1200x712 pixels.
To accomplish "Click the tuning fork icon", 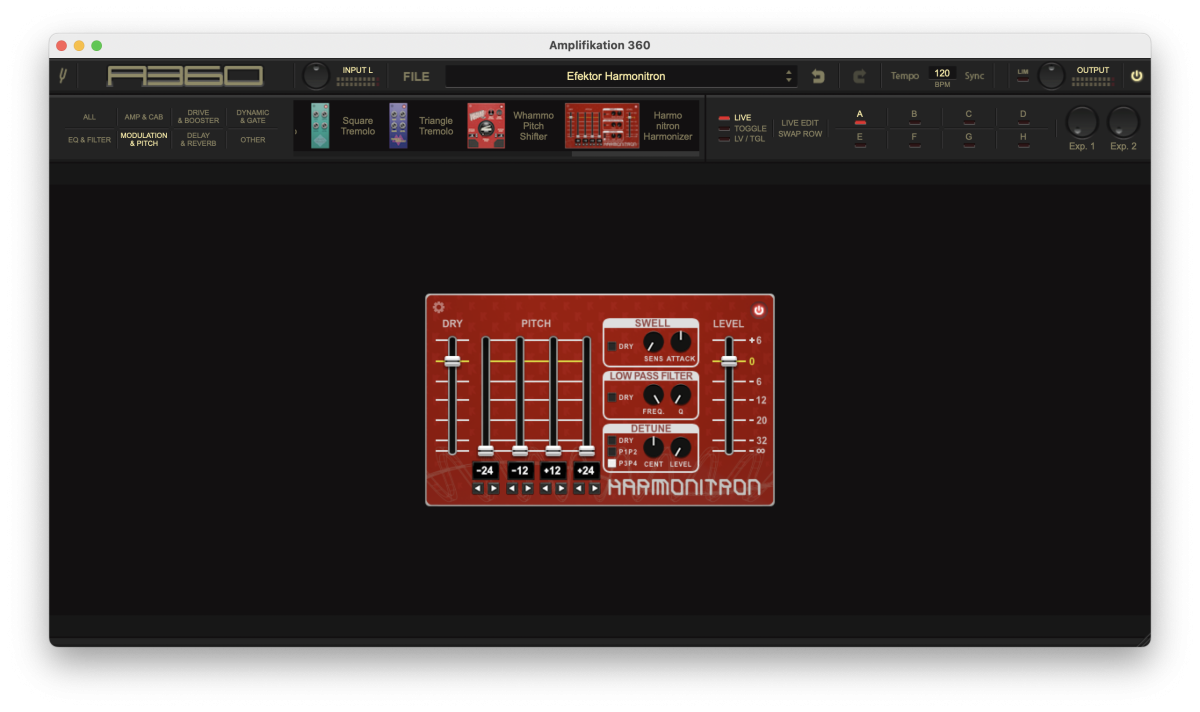I will pos(63,76).
